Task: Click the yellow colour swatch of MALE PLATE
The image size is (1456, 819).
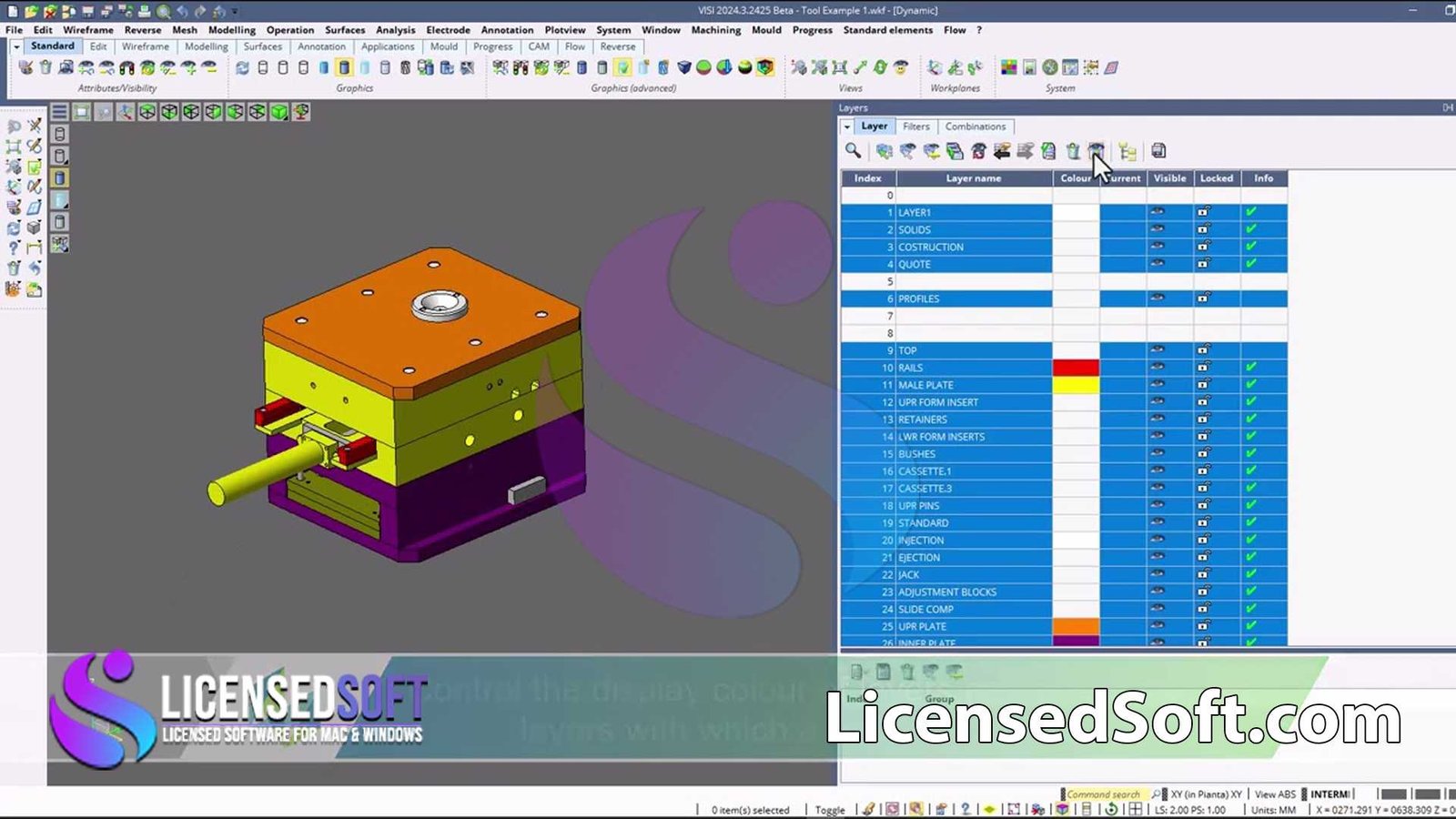Action: point(1076,385)
